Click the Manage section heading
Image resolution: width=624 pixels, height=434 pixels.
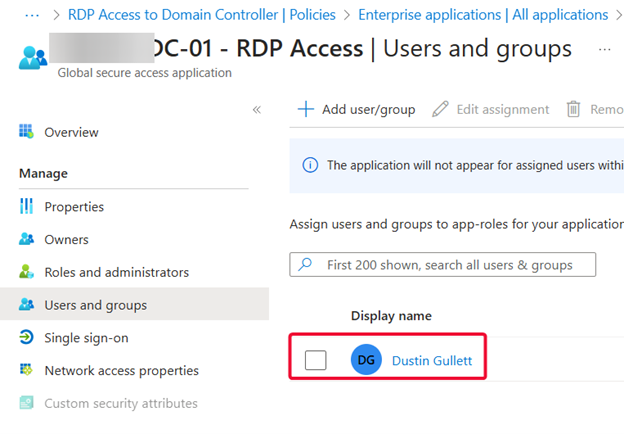pos(43,173)
